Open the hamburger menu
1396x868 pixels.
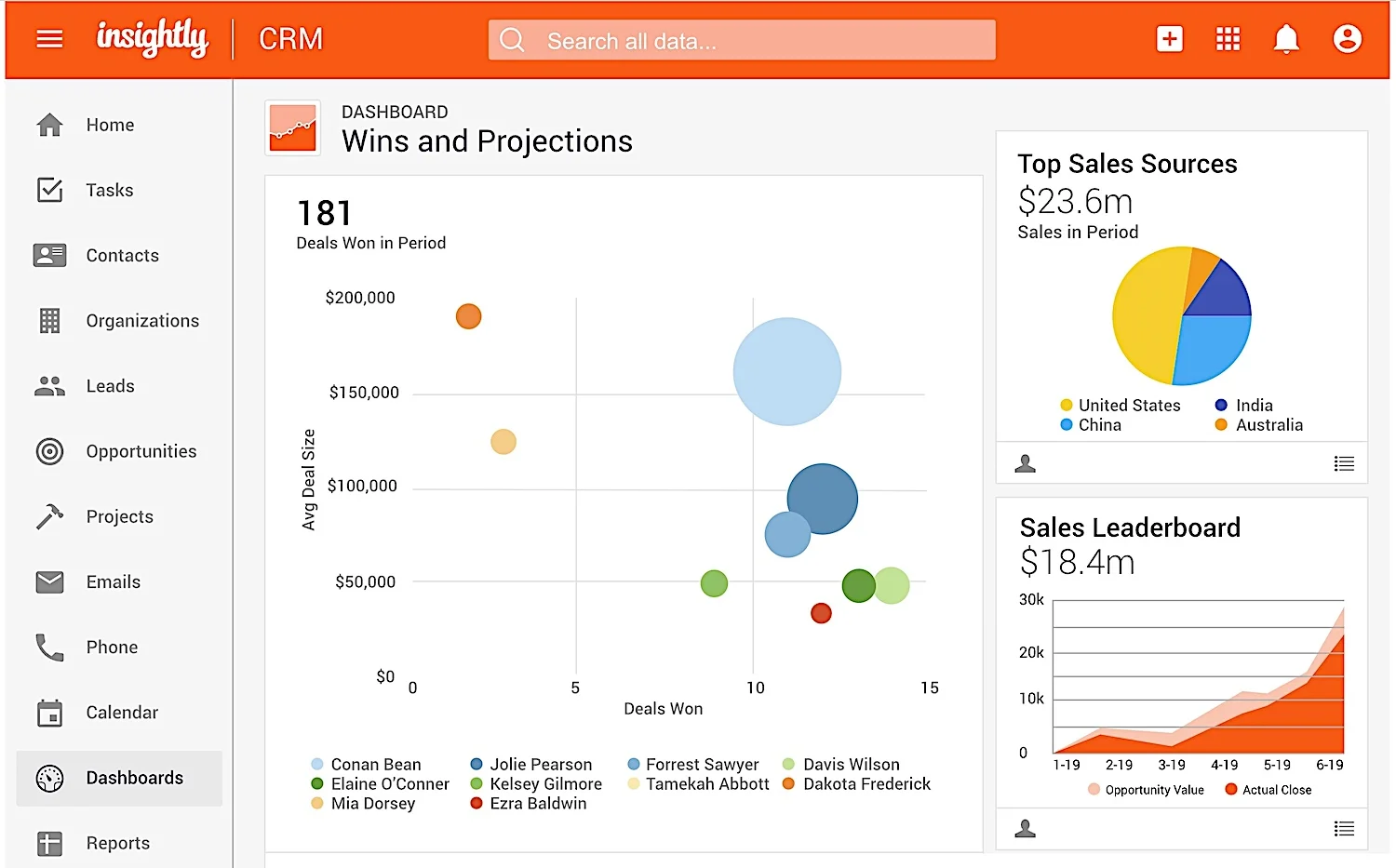click(49, 39)
